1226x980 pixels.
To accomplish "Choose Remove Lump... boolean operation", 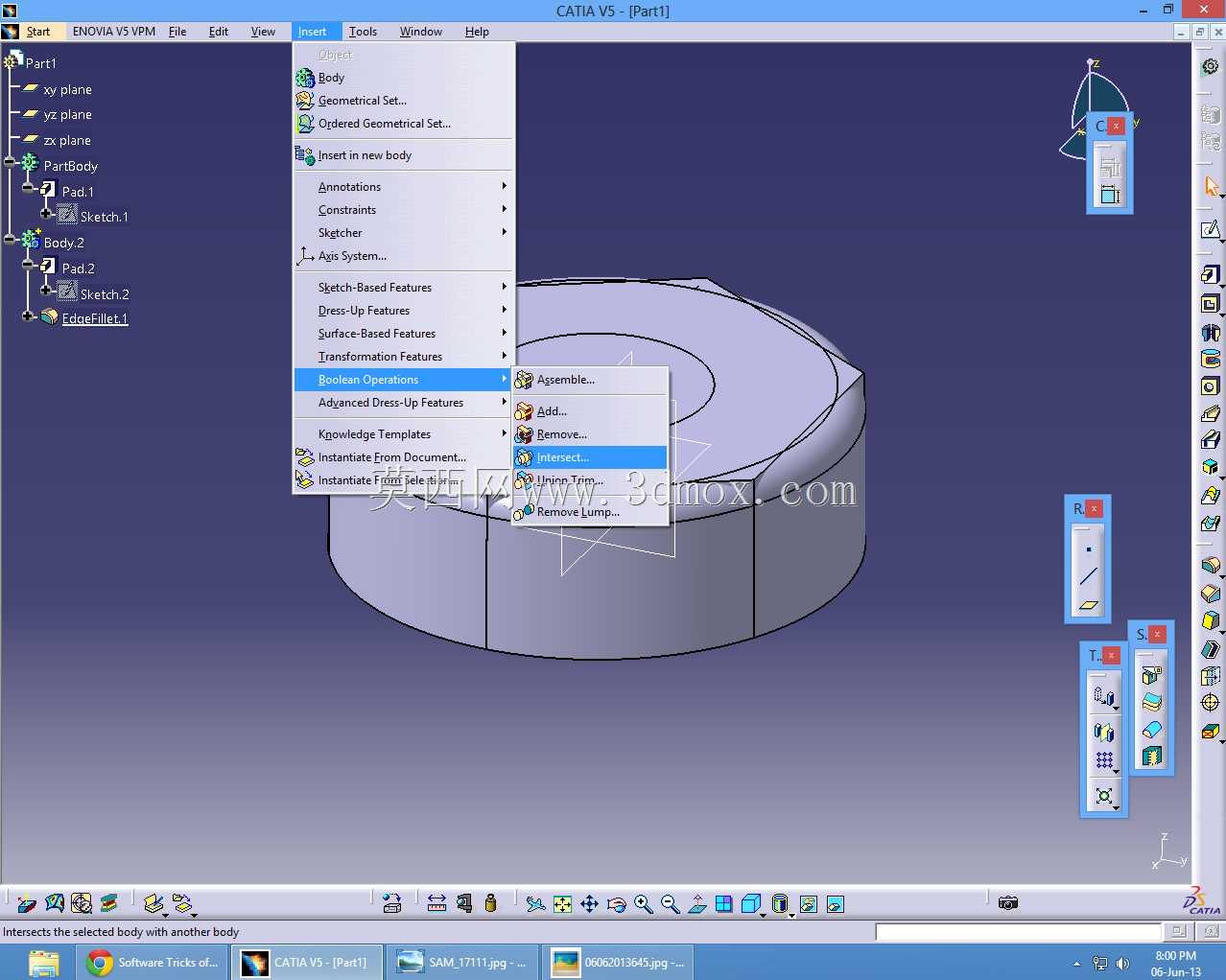I will [590, 512].
